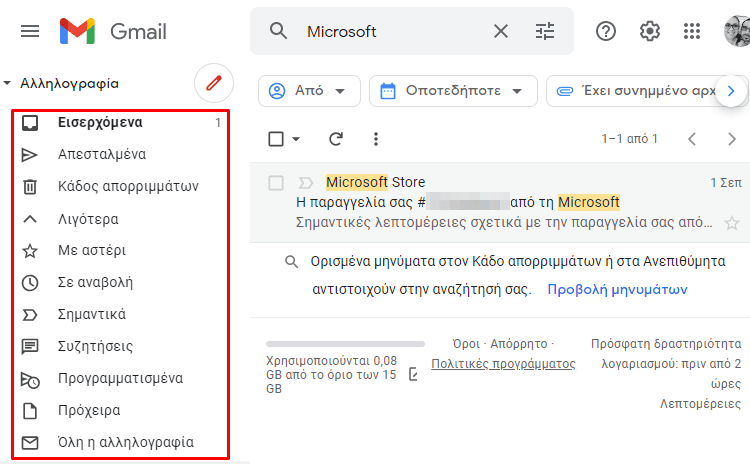Image resolution: width=750 pixels, height=472 pixels.
Task: Tick the select all checkbox
Action: coord(276,139)
